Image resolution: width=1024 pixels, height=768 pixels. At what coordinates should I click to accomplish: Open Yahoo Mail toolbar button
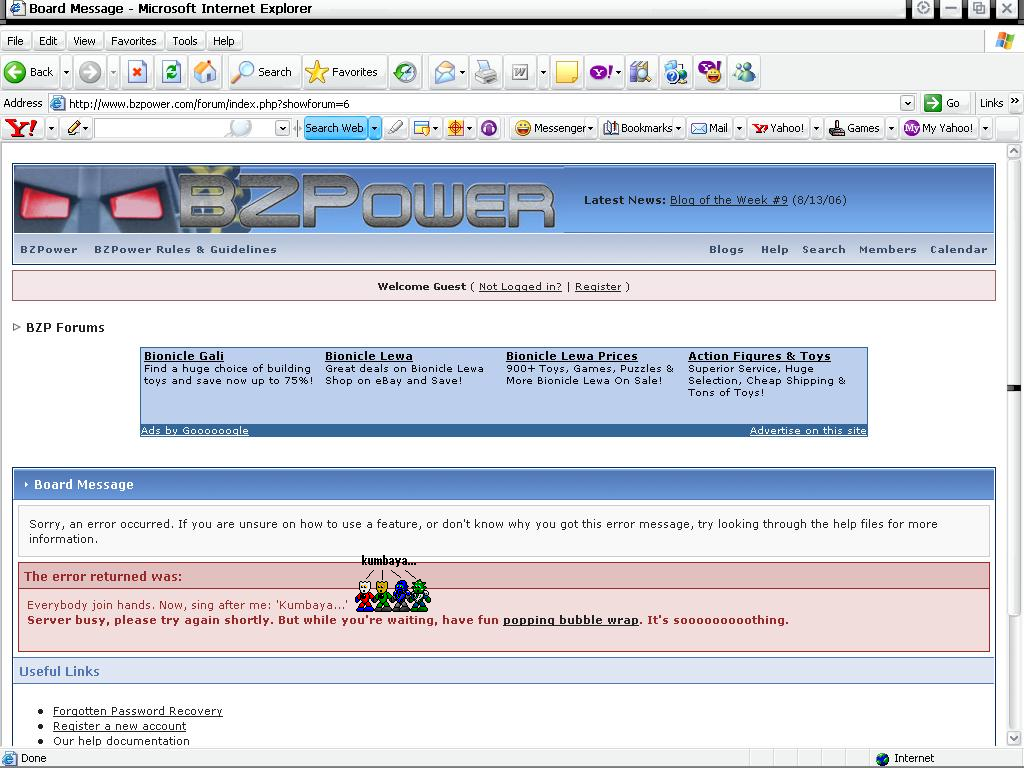pos(709,128)
